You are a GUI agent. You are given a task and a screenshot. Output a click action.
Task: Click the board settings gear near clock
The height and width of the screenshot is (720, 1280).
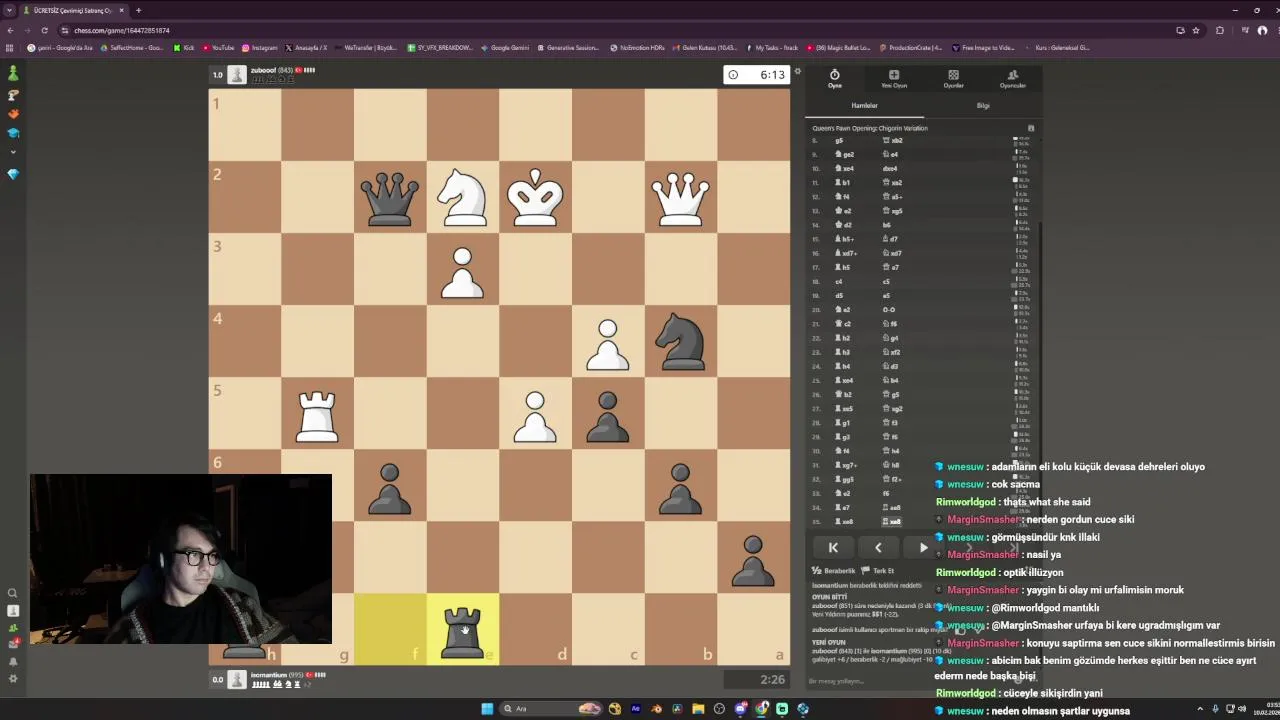[797, 72]
